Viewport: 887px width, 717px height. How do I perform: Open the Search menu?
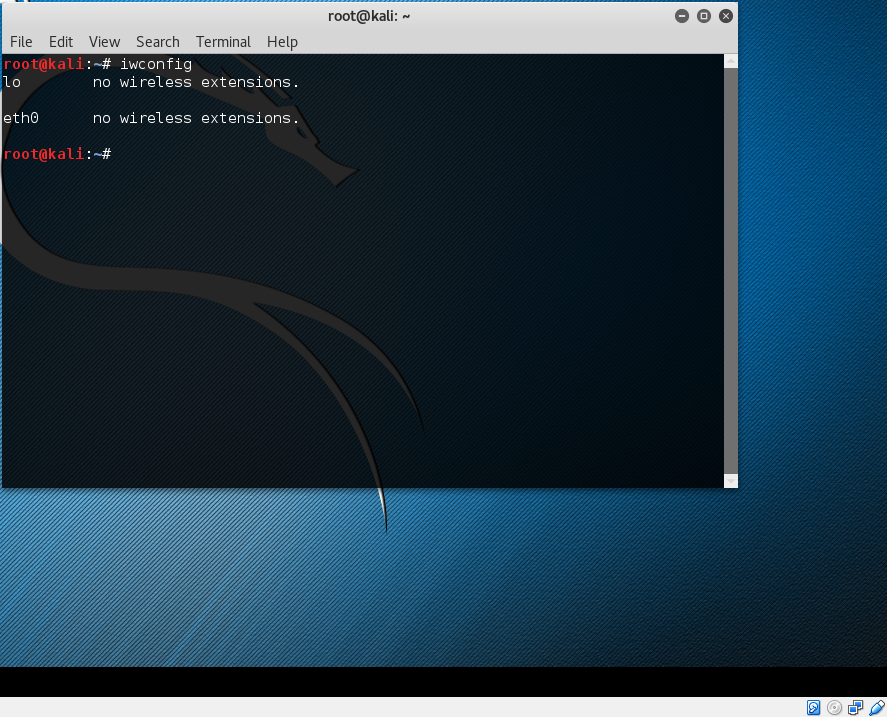point(158,42)
